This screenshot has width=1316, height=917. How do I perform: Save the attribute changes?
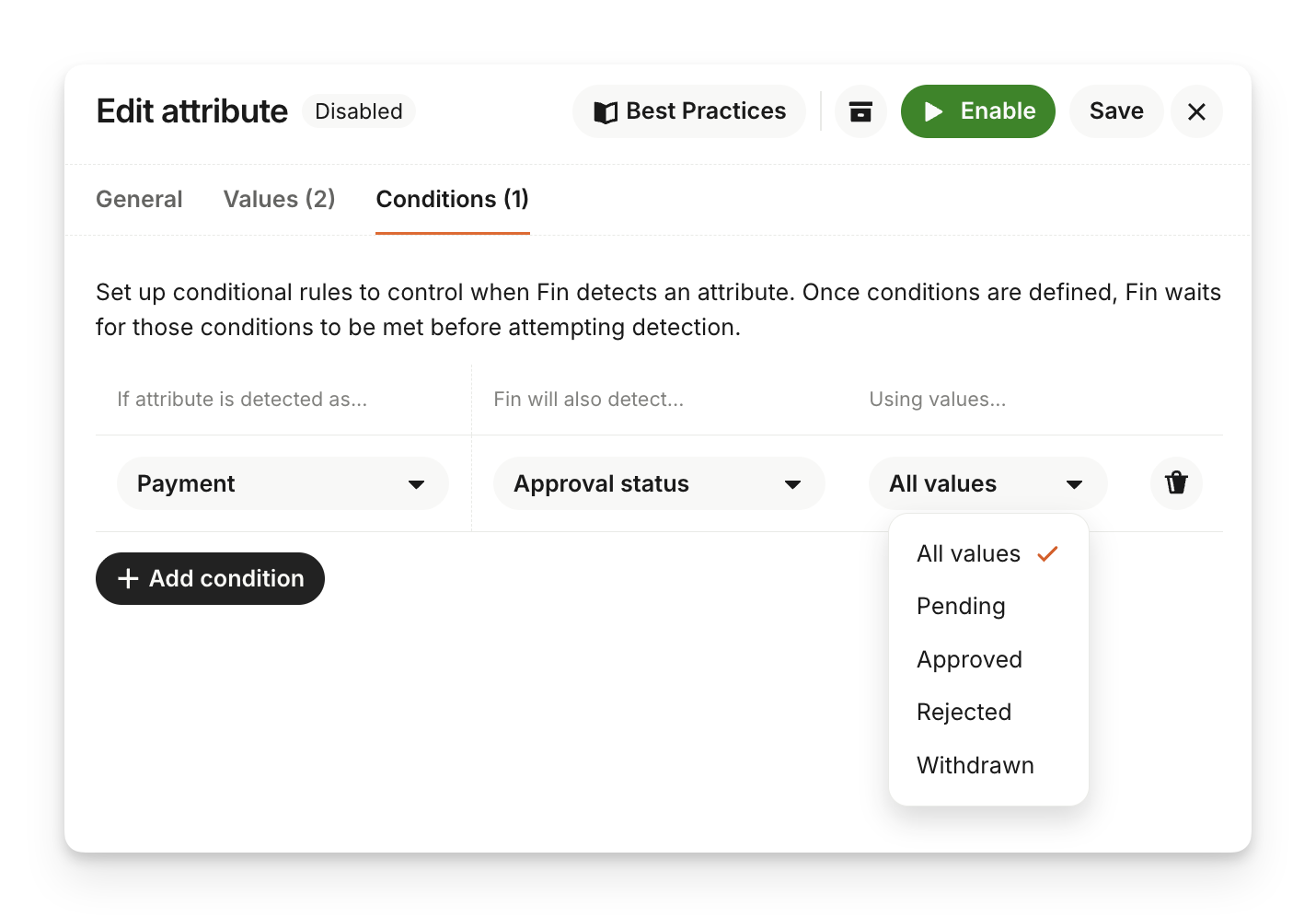(1116, 111)
